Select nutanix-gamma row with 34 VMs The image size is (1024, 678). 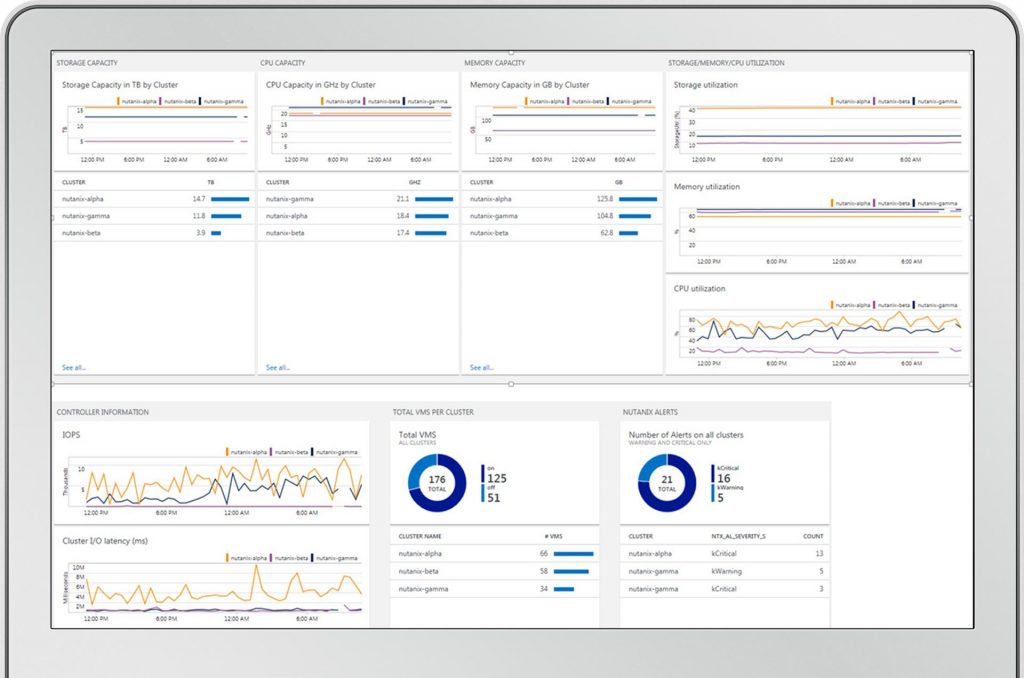pos(494,589)
